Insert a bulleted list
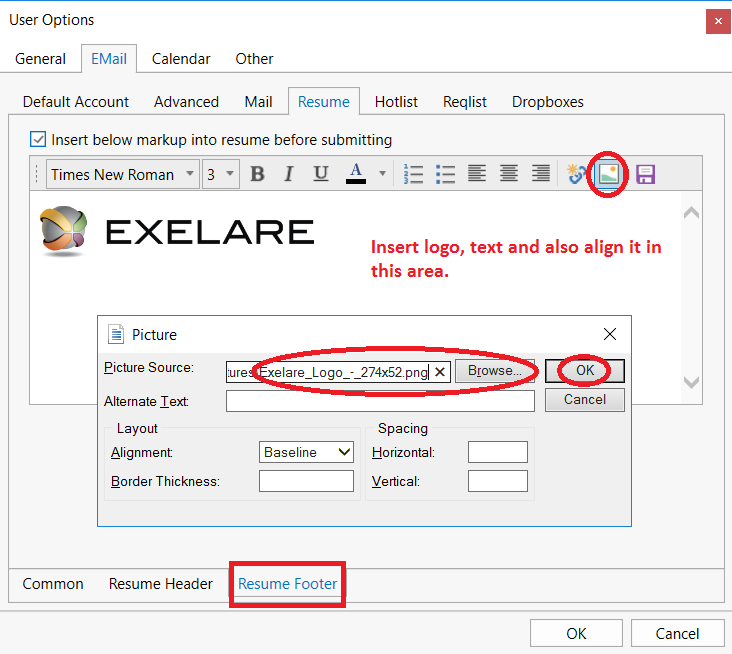Image resolution: width=732 pixels, height=654 pixels. [x=445, y=174]
